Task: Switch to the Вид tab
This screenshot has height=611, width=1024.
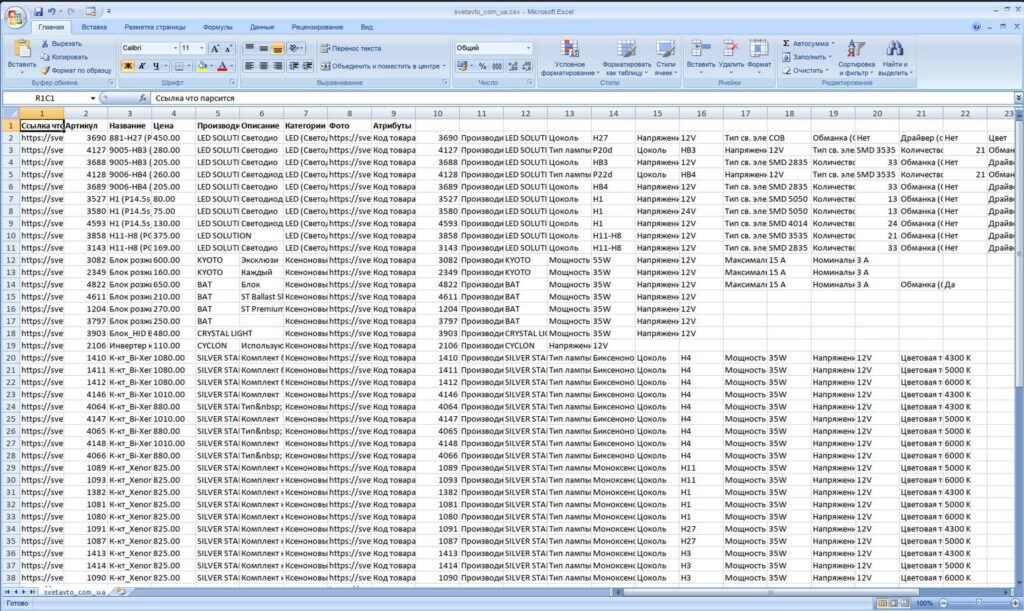Action: [367, 27]
